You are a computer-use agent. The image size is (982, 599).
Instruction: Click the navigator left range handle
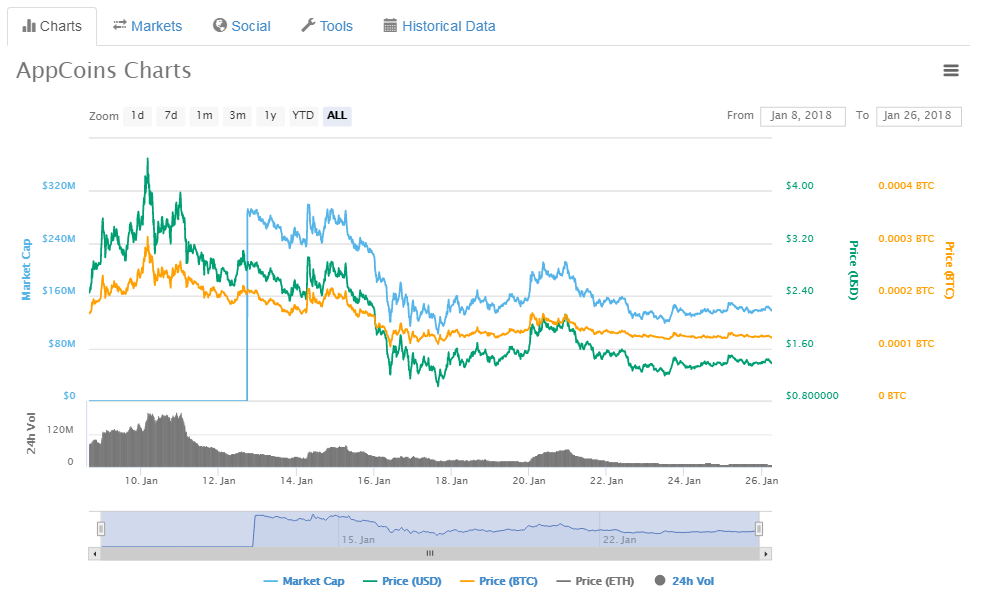tap(101, 529)
